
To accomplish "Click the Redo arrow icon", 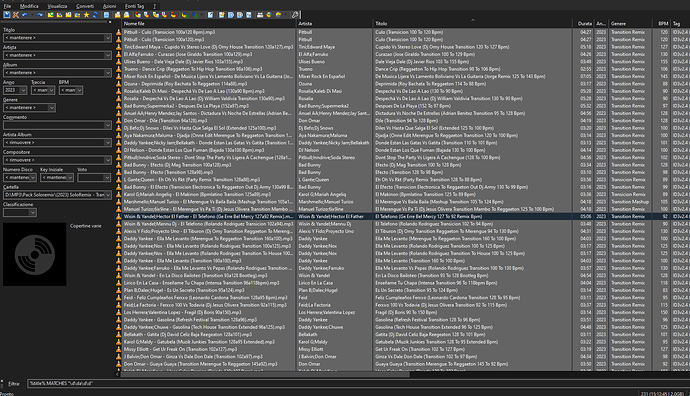I will point(40,15).
